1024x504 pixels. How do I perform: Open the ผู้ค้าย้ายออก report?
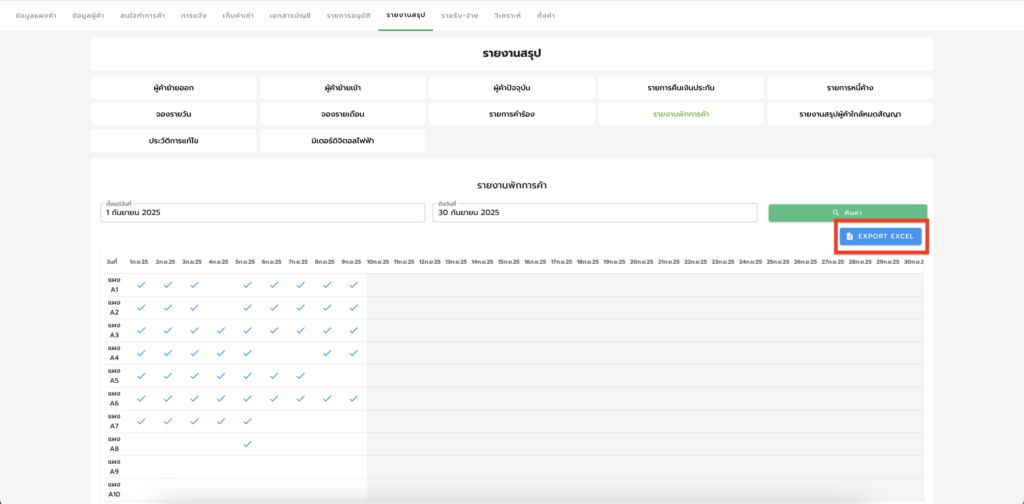tap(174, 87)
